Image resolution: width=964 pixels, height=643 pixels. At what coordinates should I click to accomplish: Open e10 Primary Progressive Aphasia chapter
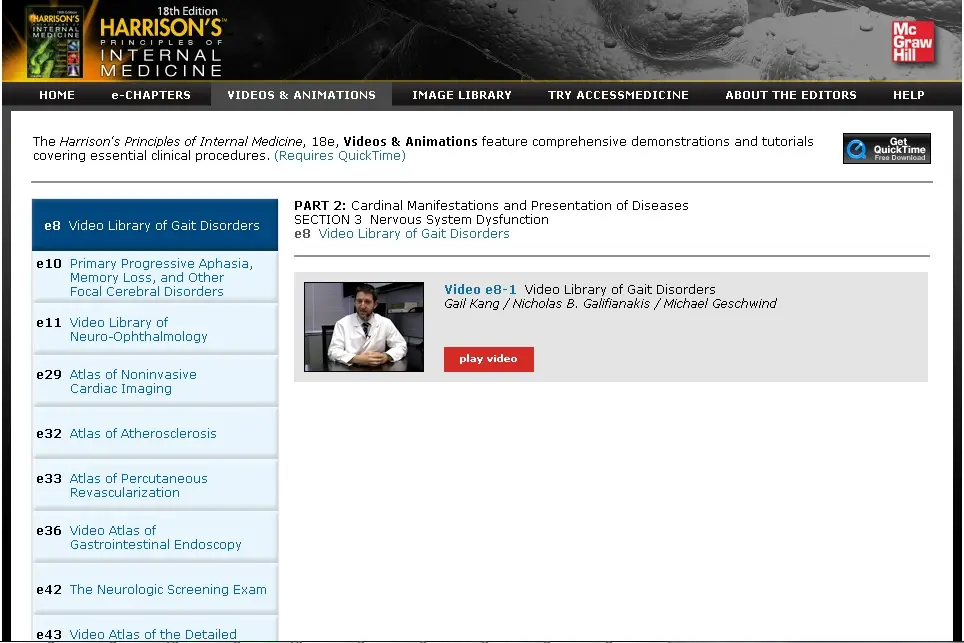[x=155, y=277]
